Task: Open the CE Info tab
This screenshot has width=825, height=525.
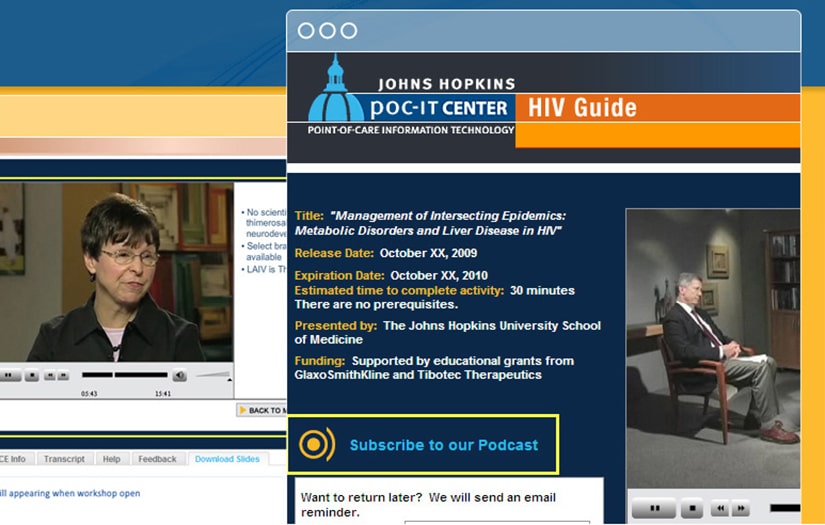Action: [14, 459]
